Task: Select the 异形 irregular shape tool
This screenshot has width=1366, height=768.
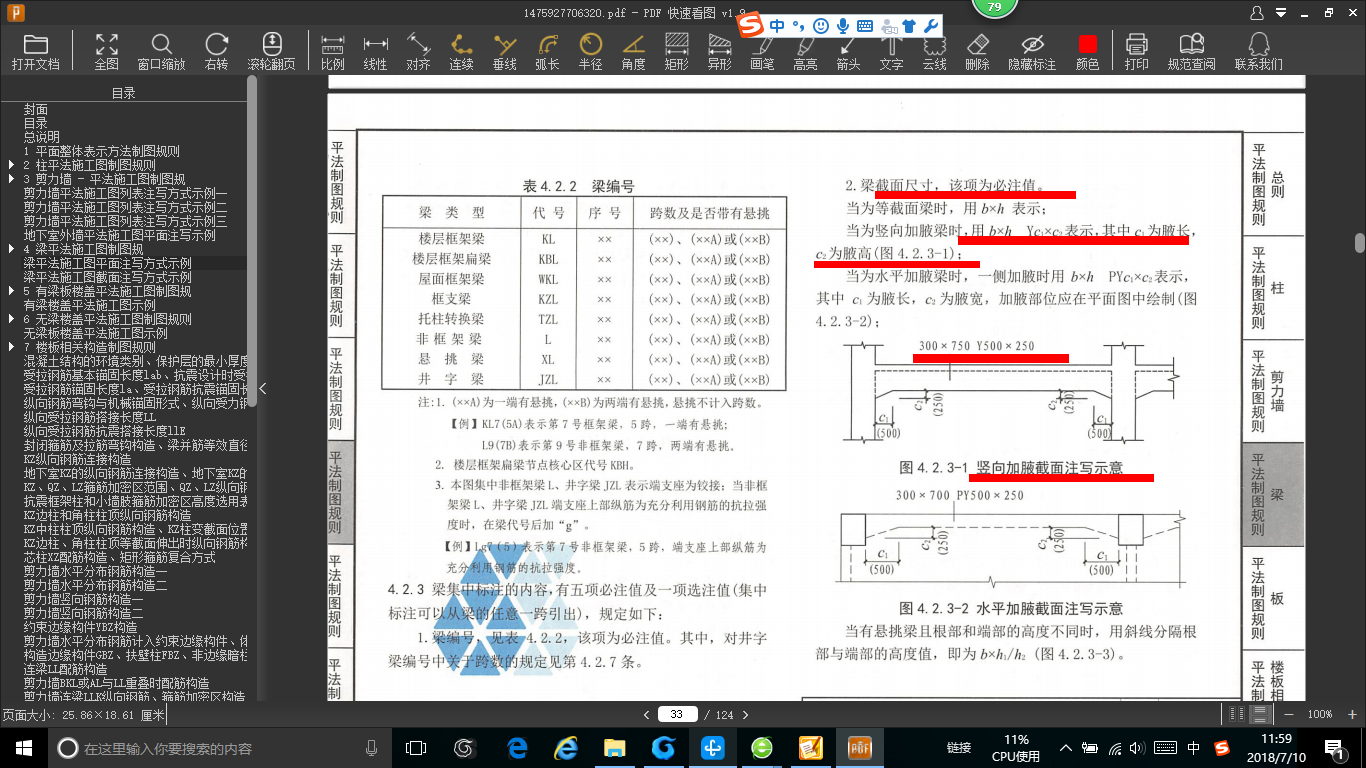Action: [719, 52]
